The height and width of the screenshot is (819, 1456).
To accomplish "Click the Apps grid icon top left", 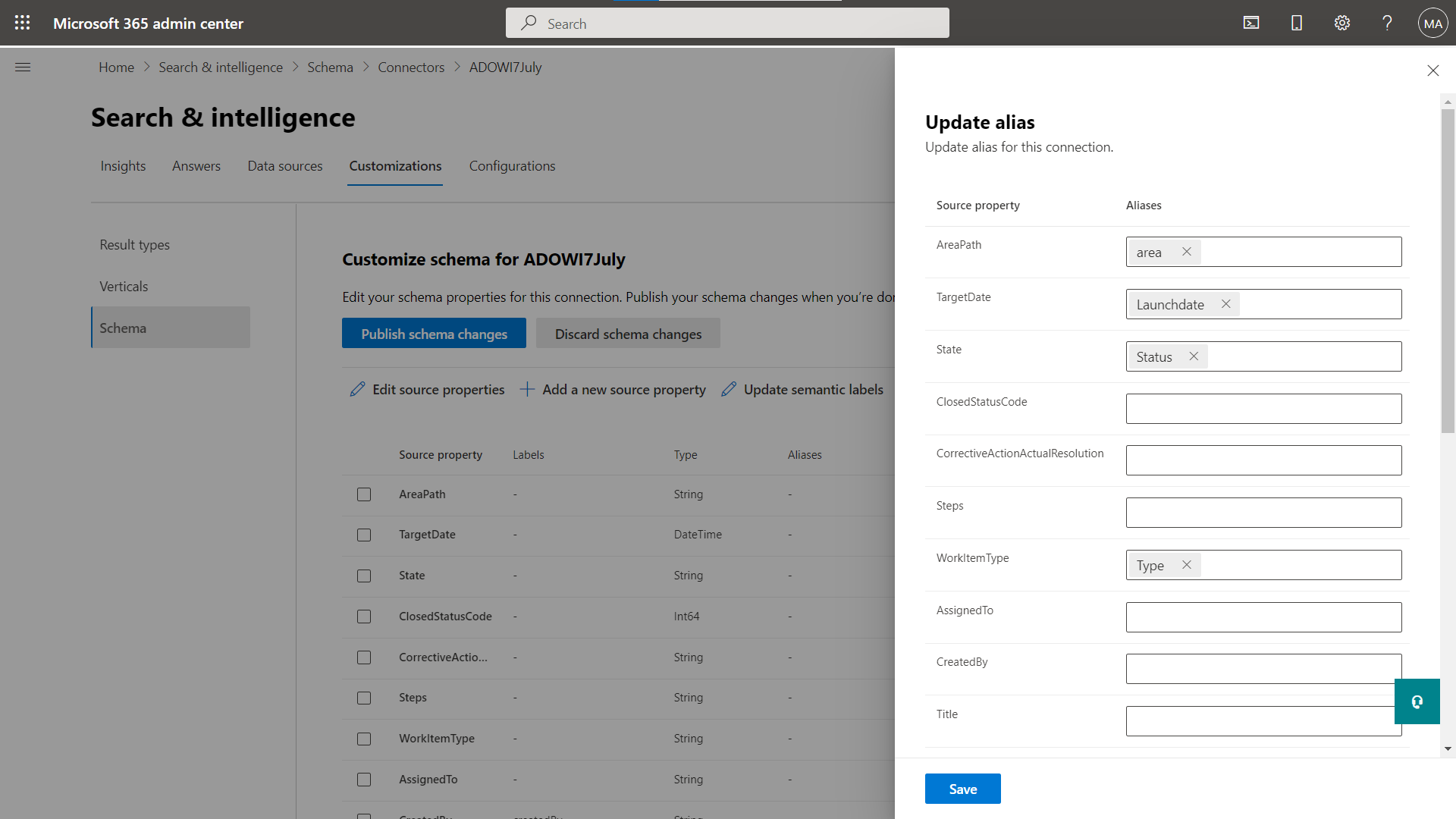I will point(22,22).
